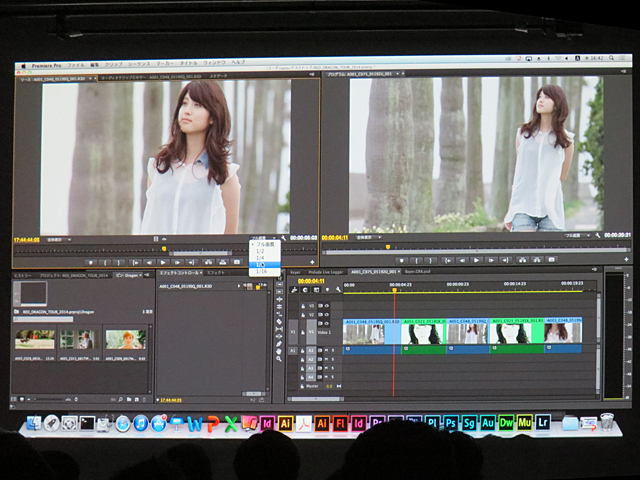Open Photoshop from the Dock
Image resolution: width=640 pixels, height=480 pixels.
(450, 423)
